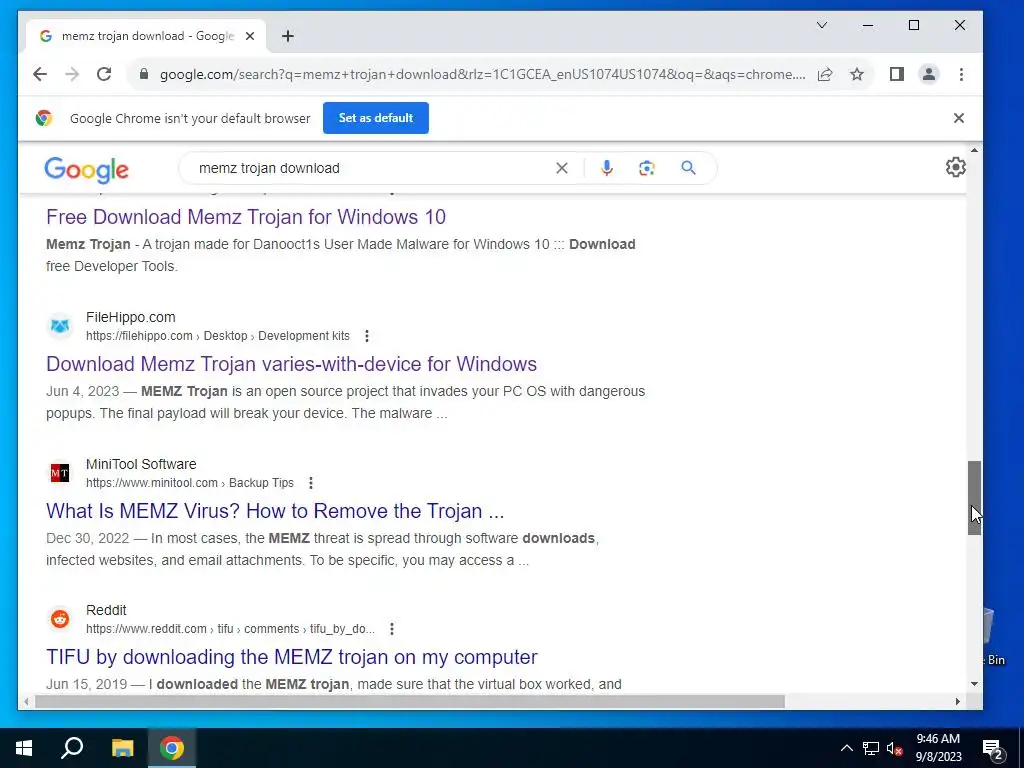Select the memz trojan download tab
The image size is (1024, 768).
pos(145,36)
